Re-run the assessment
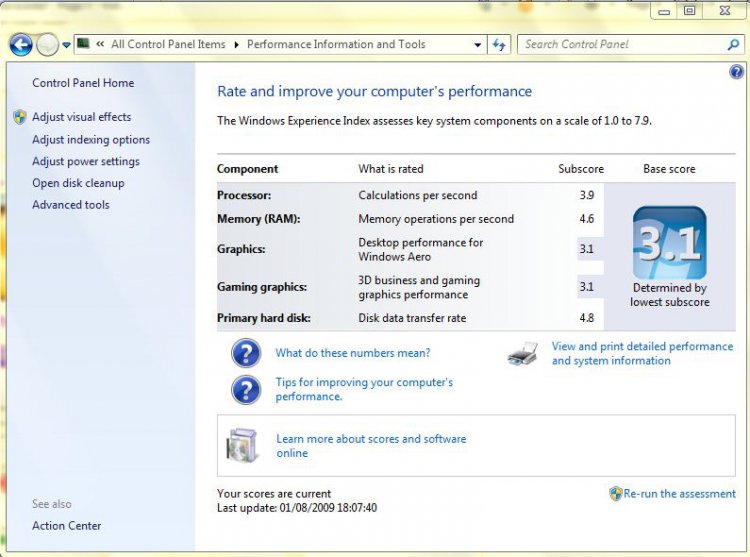 pyautogui.click(x=679, y=493)
